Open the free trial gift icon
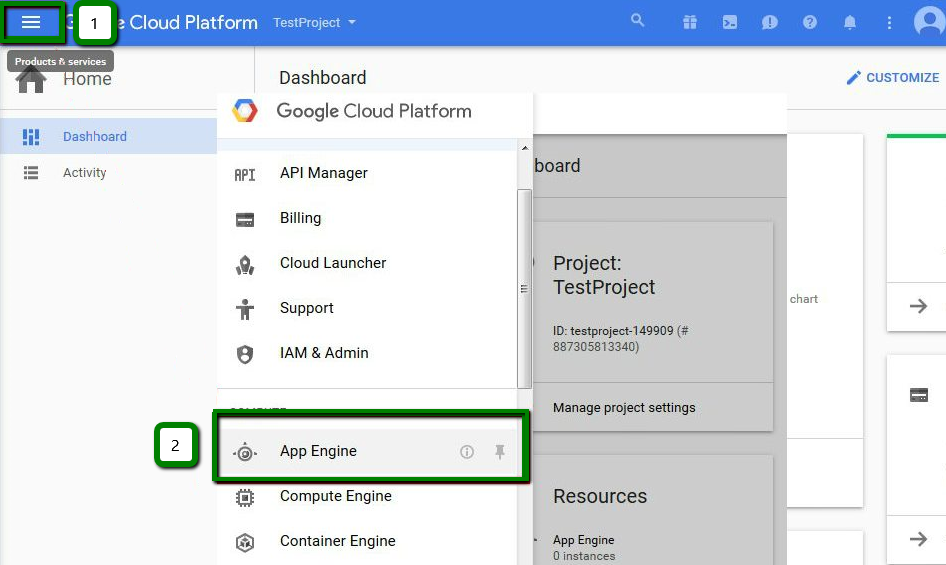The width and height of the screenshot is (946, 565). coord(690,22)
